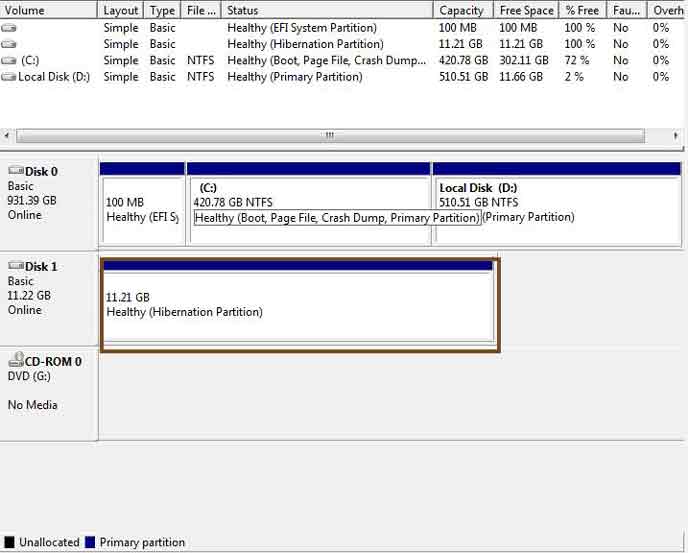This screenshot has height=553, width=688.
Task: Click the Hibernation Partition volume row icon
Action: coord(9,44)
